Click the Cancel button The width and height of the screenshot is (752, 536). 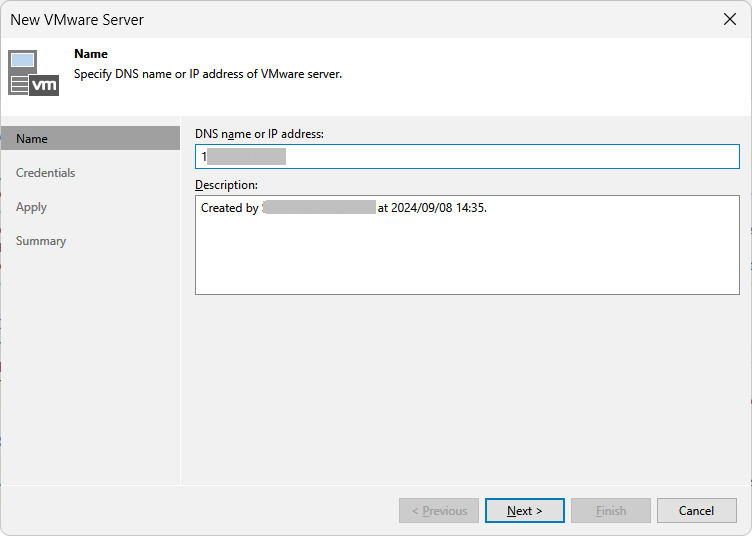click(696, 511)
